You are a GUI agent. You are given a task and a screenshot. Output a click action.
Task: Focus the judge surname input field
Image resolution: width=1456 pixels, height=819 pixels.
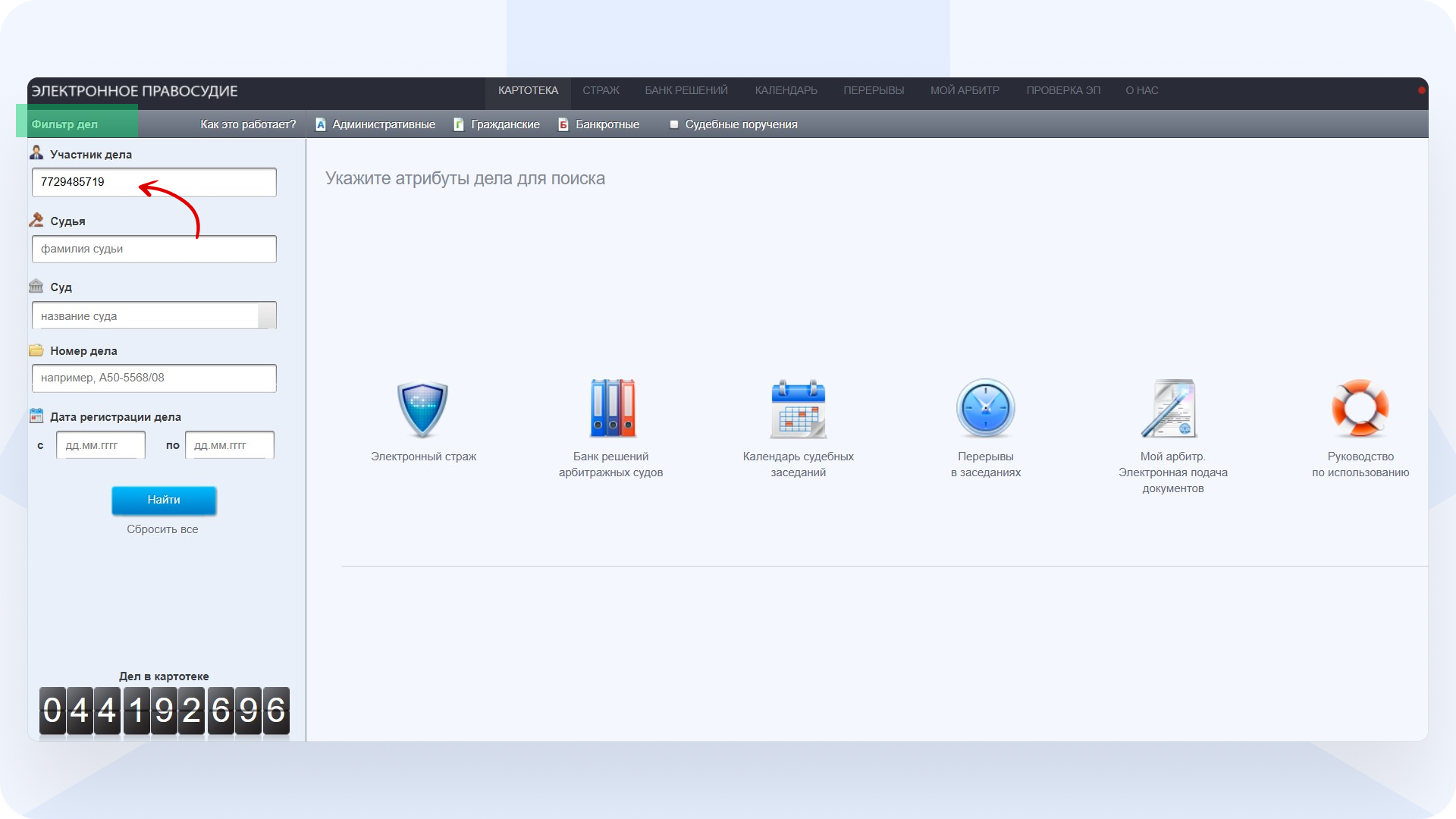point(154,249)
